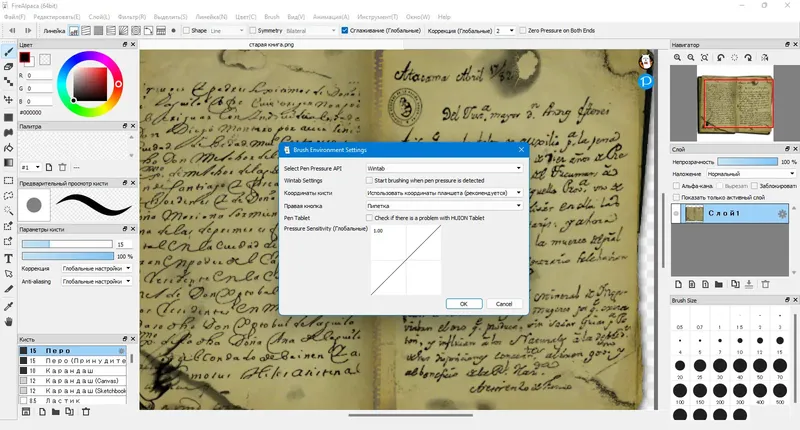Image resolution: width=800 pixels, height=430 pixels.
Task: Select the Move tool icon
Action: tap(8, 99)
